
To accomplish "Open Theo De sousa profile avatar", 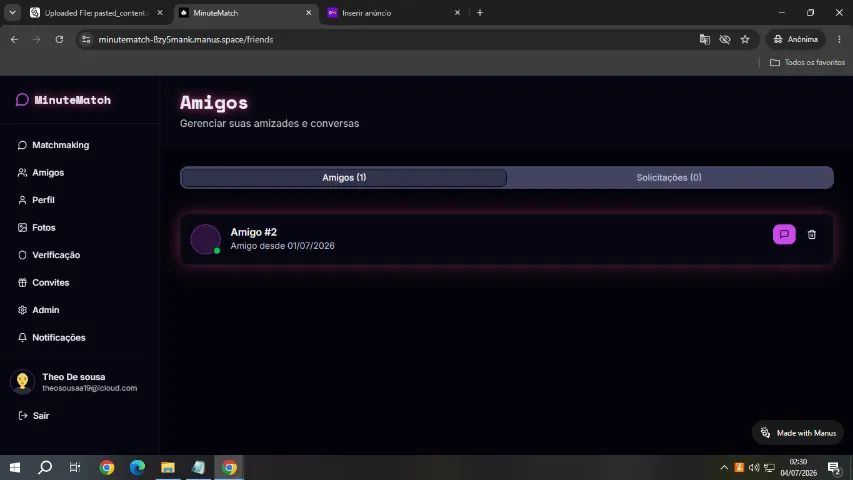I will (x=22, y=381).
